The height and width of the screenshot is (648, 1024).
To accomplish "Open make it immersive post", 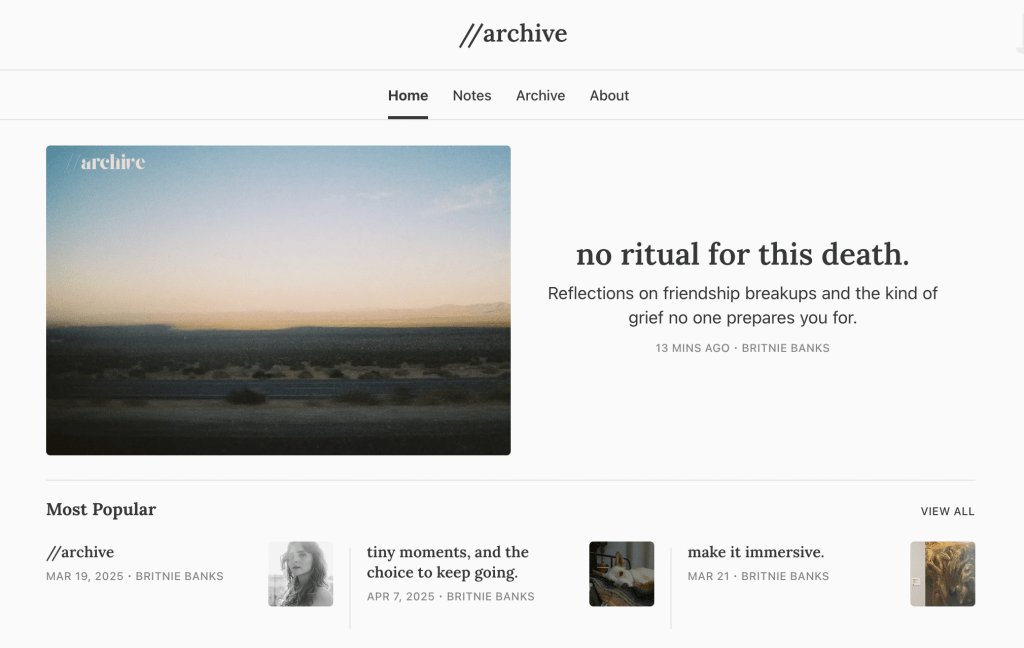I will pyautogui.click(x=756, y=552).
